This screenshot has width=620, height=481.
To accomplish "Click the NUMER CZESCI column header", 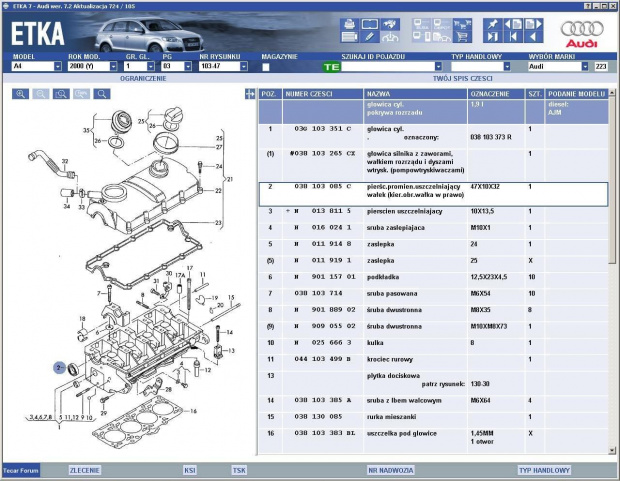I will coord(323,94).
